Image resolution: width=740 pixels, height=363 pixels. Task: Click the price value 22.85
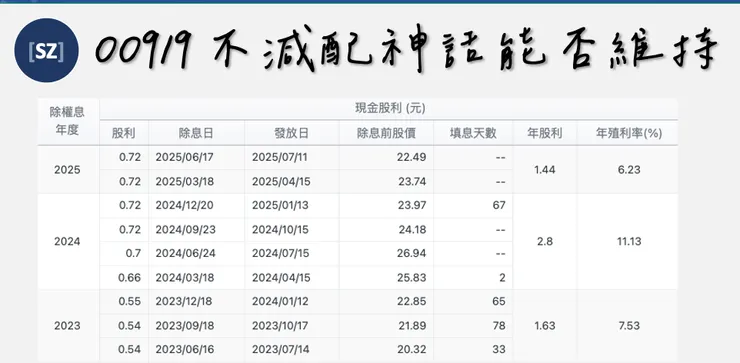pyautogui.click(x=412, y=301)
